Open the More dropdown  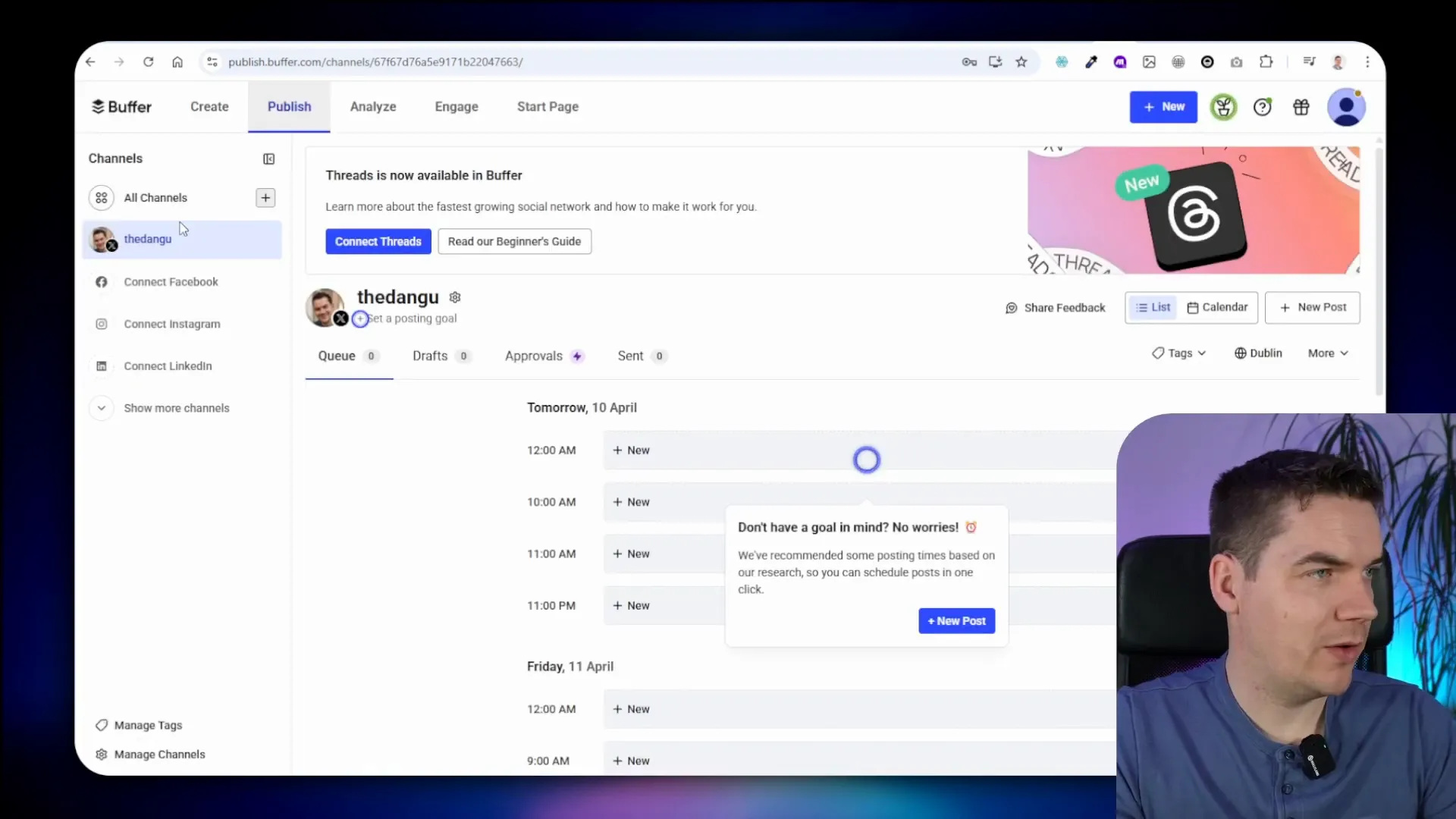pyautogui.click(x=1327, y=353)
